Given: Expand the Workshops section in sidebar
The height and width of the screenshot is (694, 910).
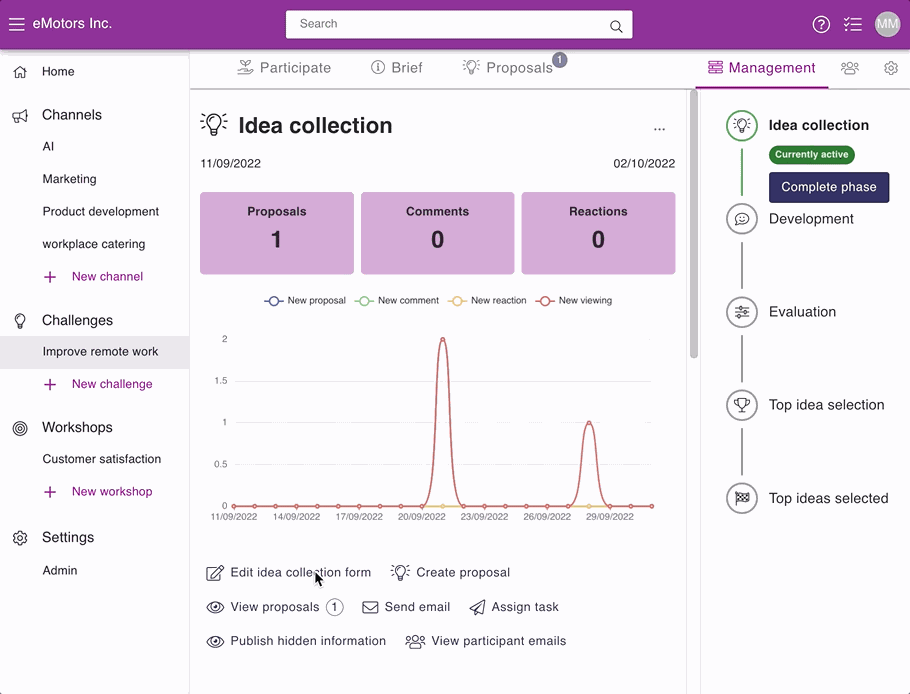Looking at the screenshot, I should point(77,428).
